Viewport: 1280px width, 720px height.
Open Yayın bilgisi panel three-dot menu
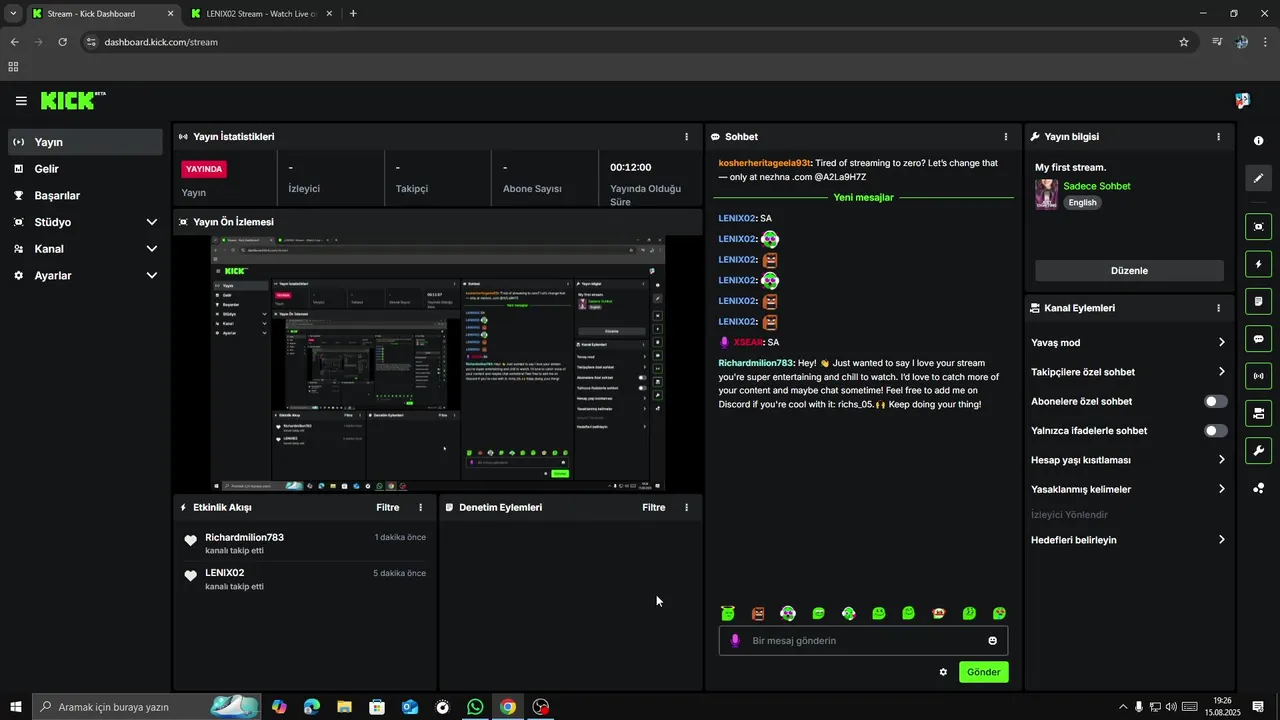[x=1218, y=137]
